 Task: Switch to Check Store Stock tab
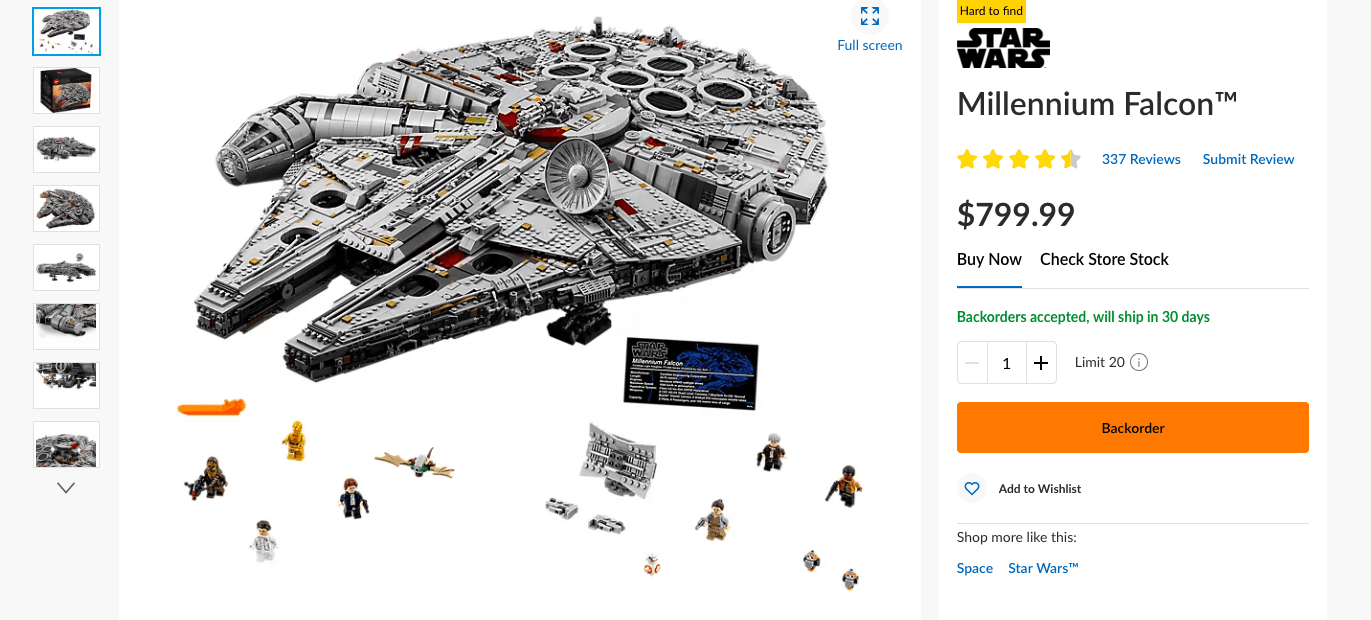[x=1104, y=259]
